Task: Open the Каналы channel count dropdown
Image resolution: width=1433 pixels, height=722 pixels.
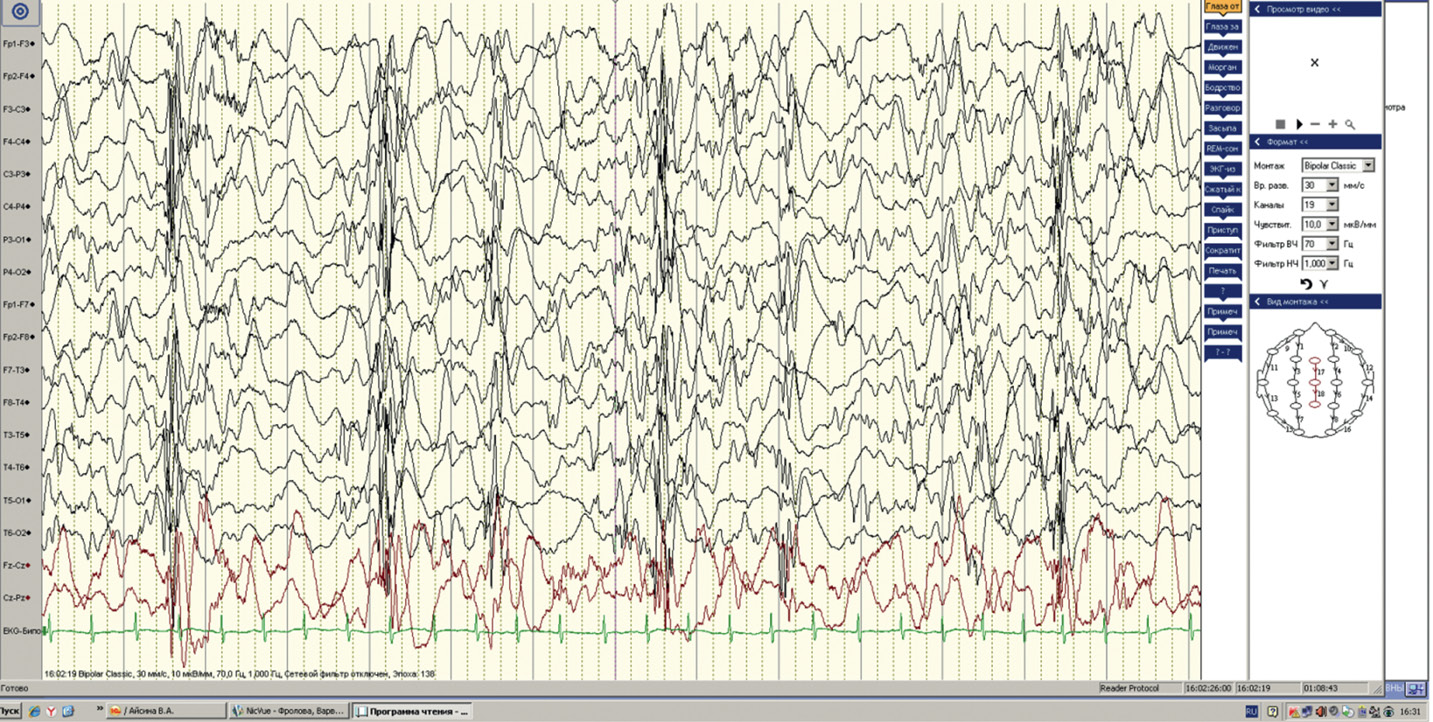Action: [x=1331, y=204]
